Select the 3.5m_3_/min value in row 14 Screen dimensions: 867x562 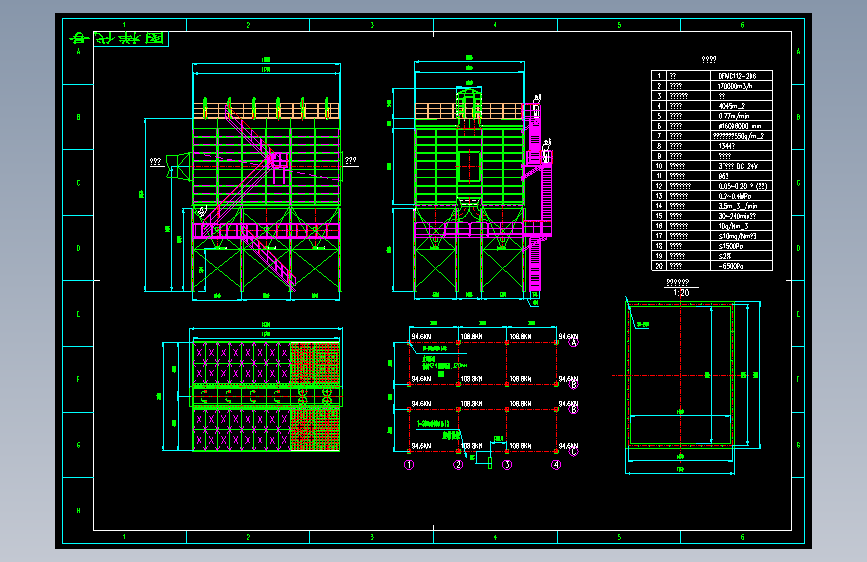738,206
